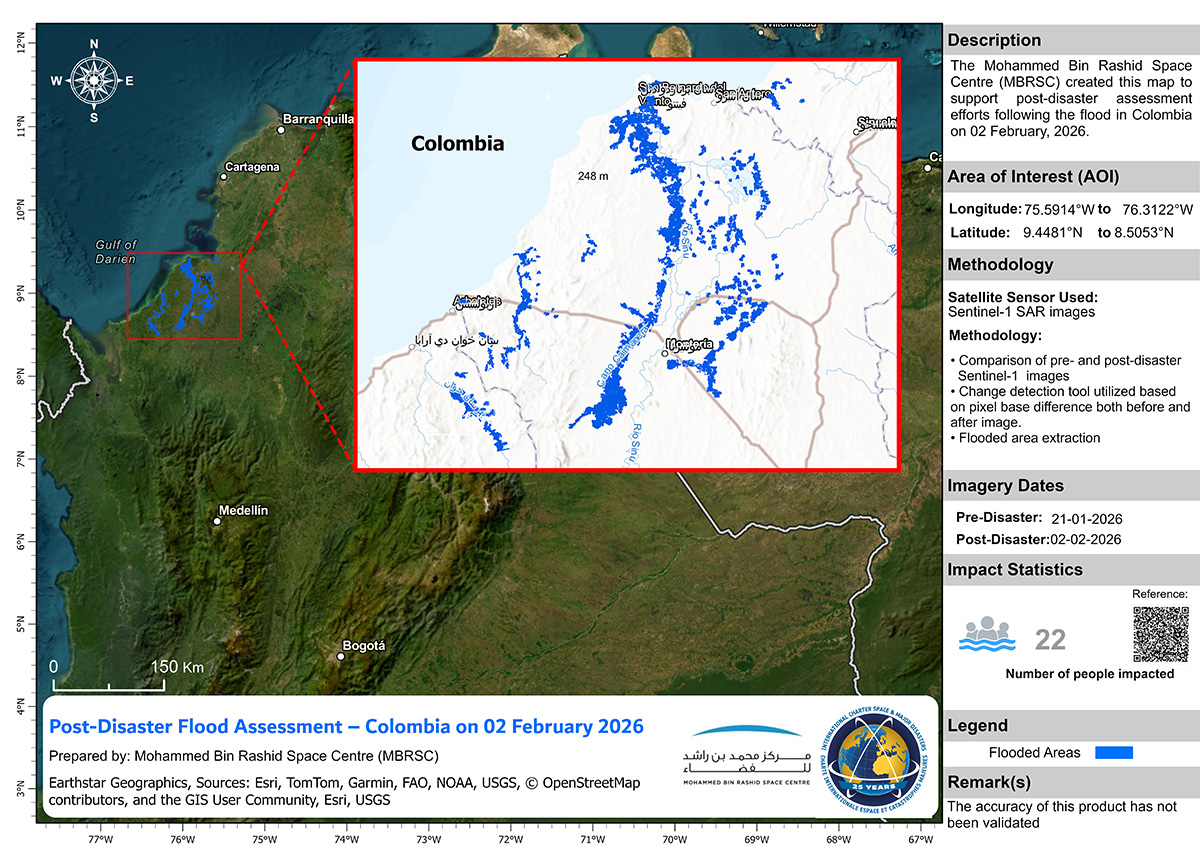Click the latitude value 9.4481°N

1054,233
